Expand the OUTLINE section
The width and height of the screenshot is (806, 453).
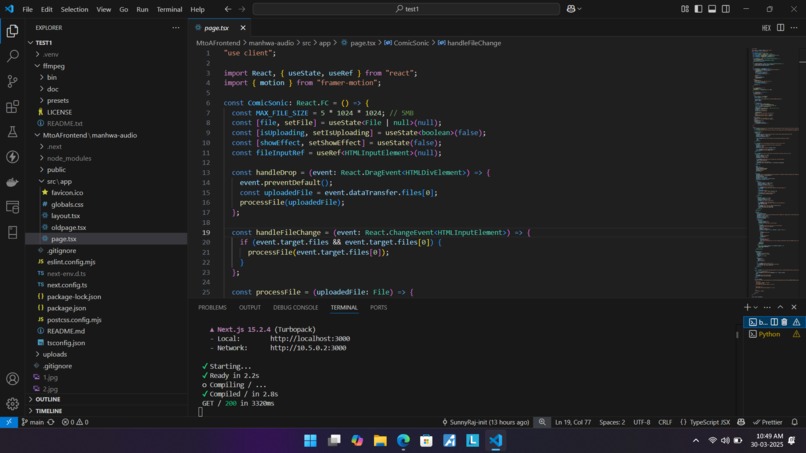105,399
